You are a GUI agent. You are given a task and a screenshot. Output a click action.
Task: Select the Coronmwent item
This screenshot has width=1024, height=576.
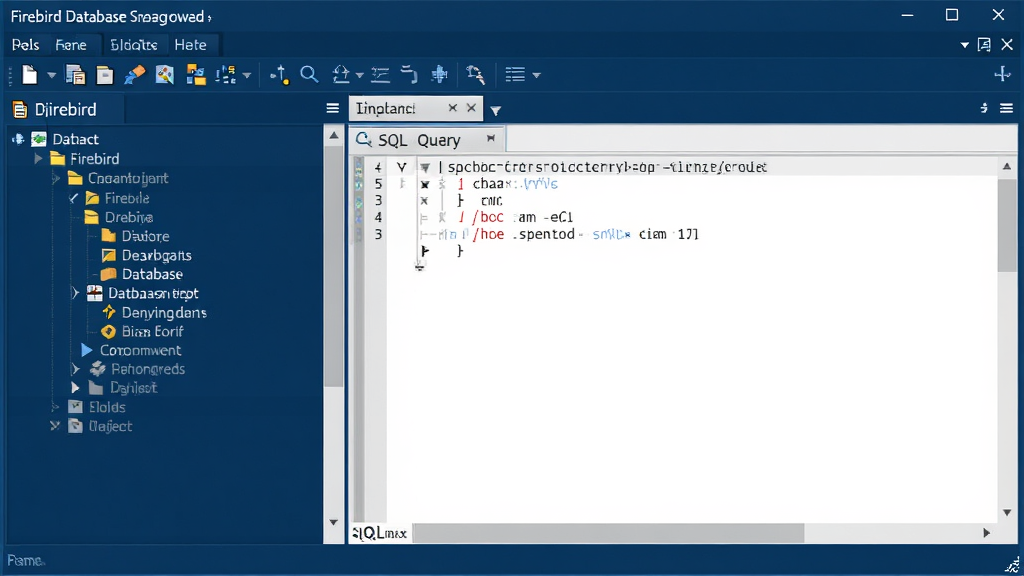(x=140, y=351)
